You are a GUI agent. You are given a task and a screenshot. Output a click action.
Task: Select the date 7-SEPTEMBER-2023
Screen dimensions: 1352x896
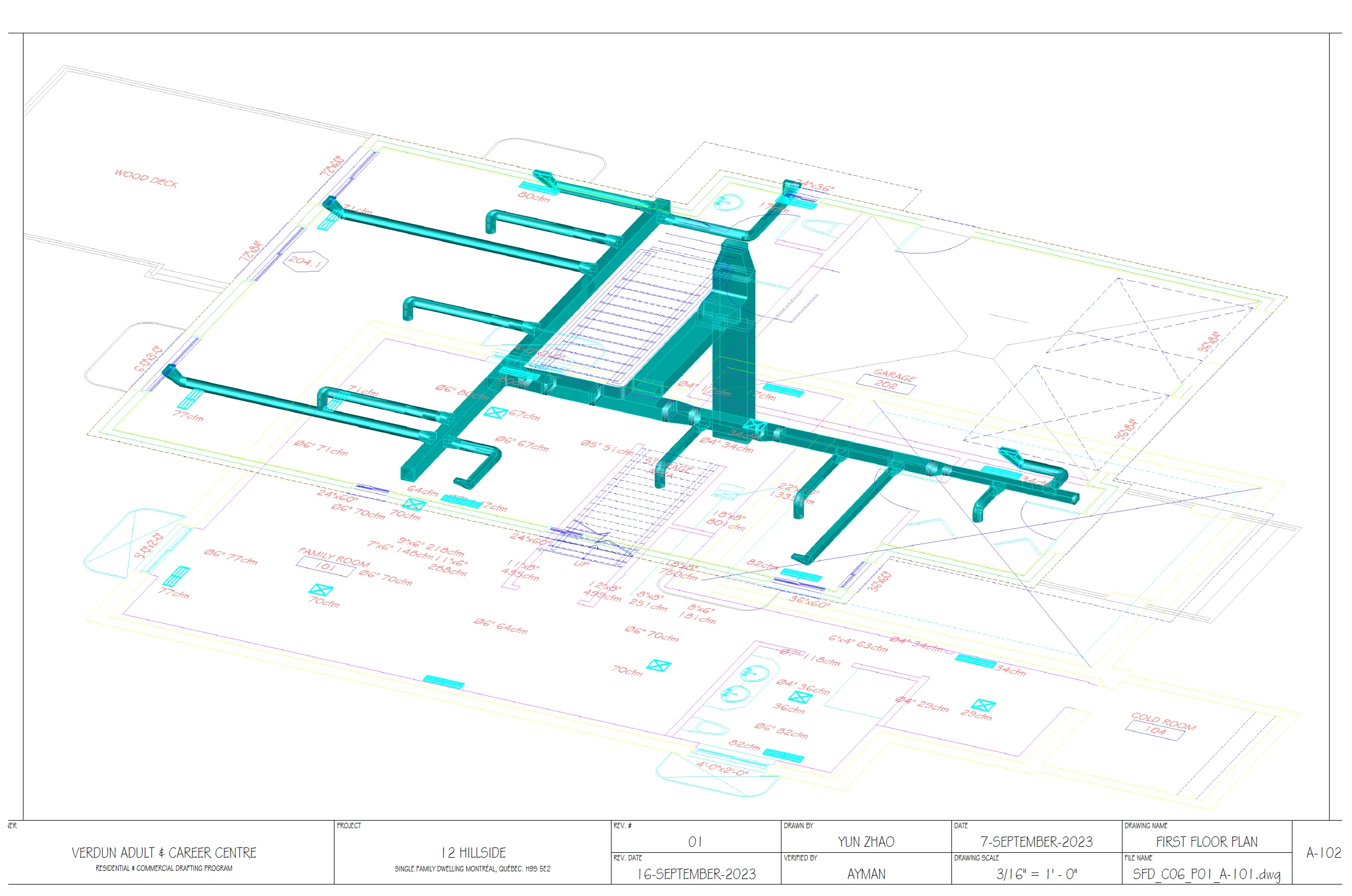tap(1037, 842)
